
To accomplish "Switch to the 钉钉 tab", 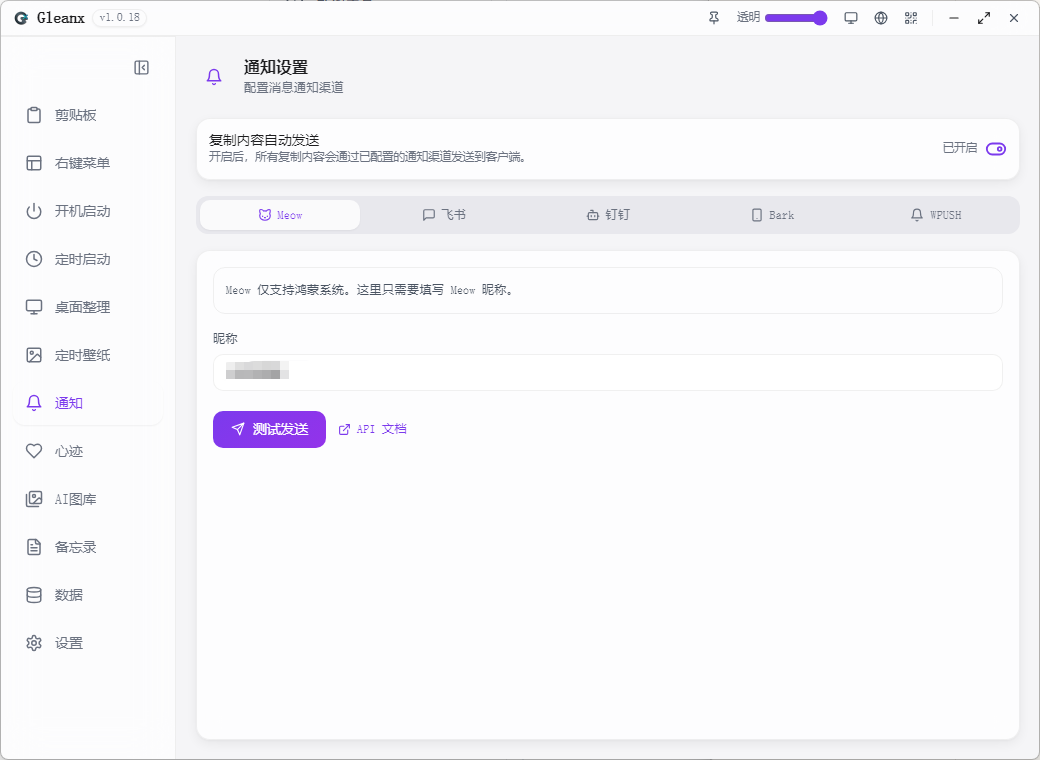I will tap(608, 215).
